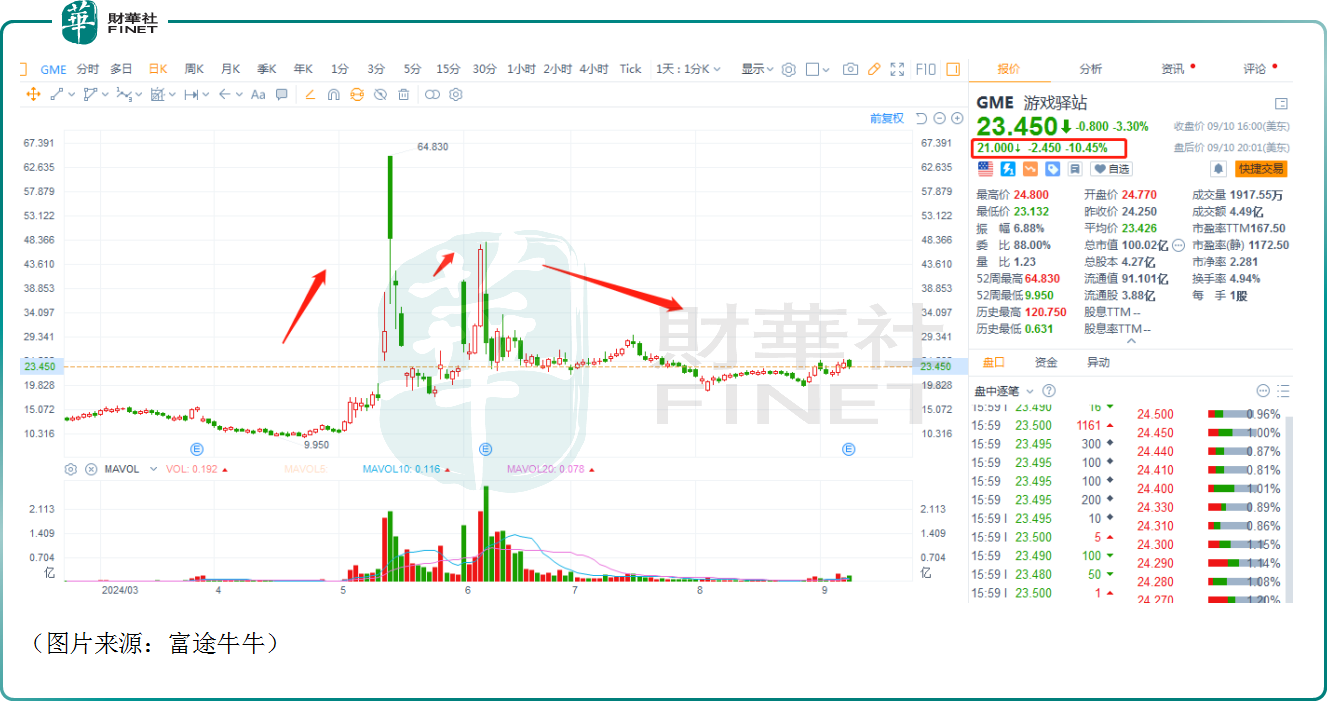Viewport: 1327px width, 721px height.
Task: Choose the wave pattern drawing tool
Action: coord(124,94)
